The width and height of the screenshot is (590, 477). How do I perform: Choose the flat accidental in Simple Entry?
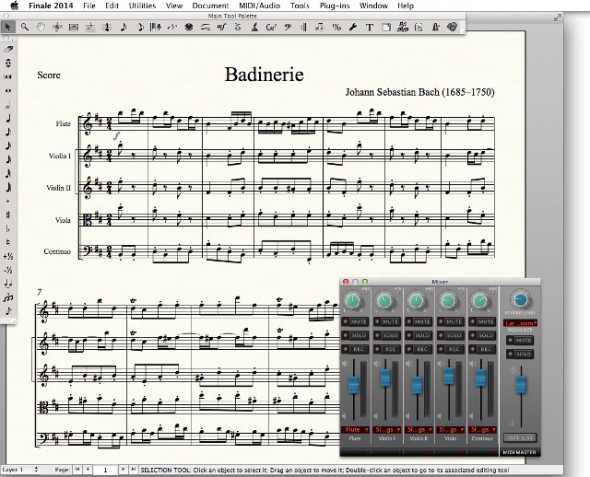(x=8, y=229)
